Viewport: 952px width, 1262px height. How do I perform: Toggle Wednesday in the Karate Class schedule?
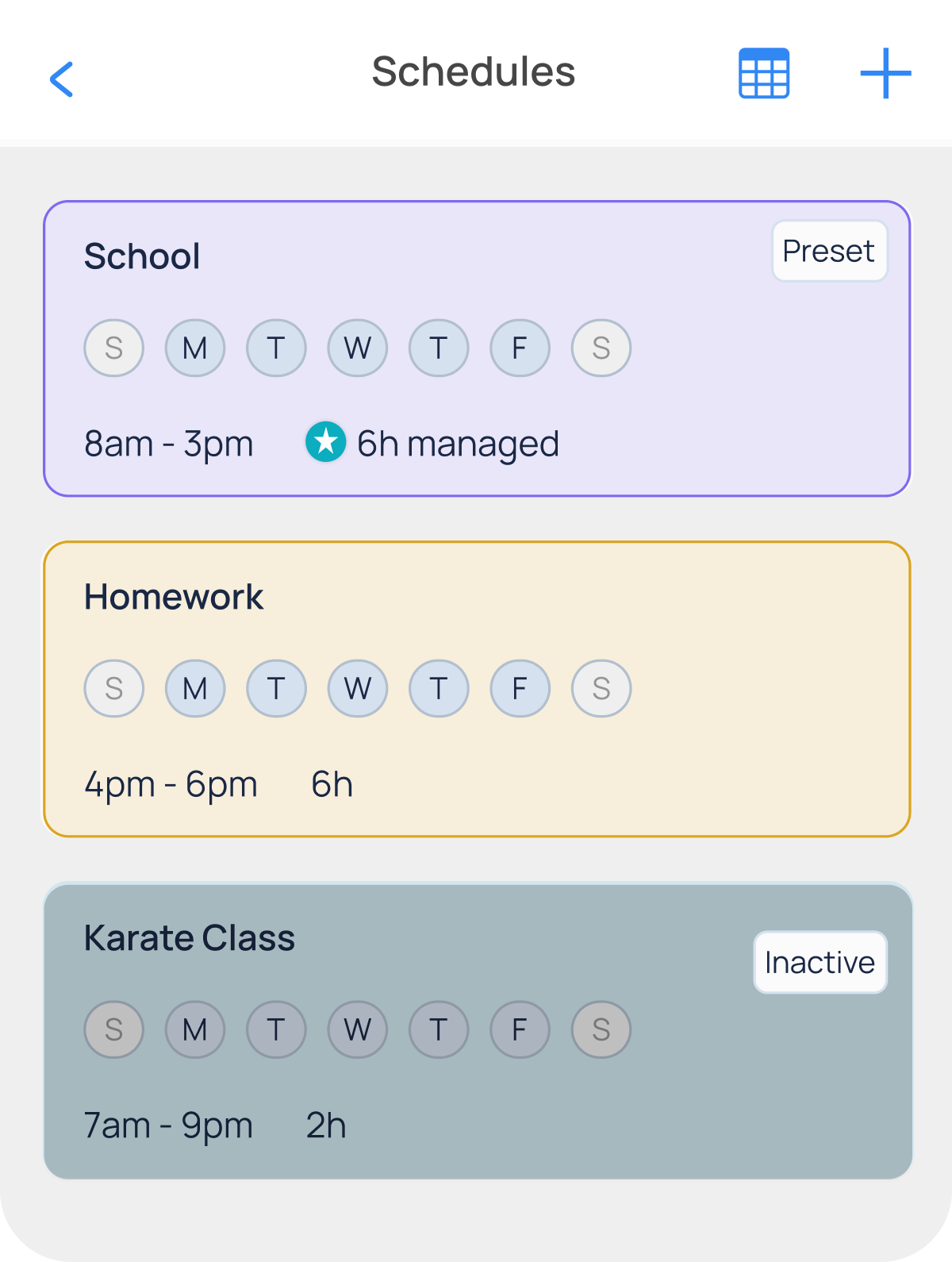(358, 1029)
